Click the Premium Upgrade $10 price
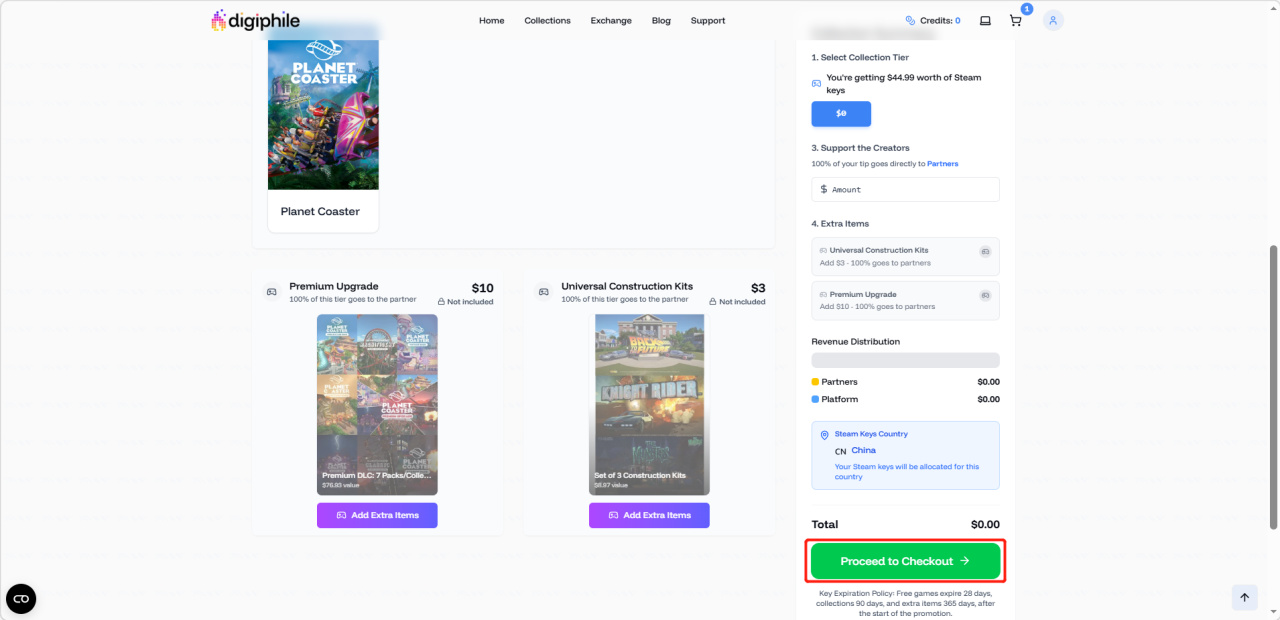This screenshot has height=620, width=1280. coord(482,288)
